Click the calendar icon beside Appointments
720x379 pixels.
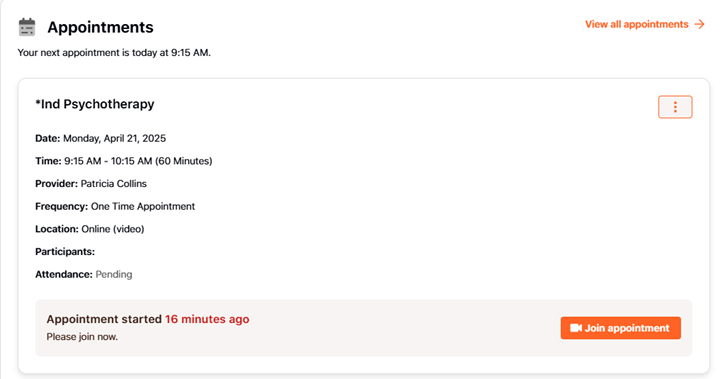tap(27, 27)
